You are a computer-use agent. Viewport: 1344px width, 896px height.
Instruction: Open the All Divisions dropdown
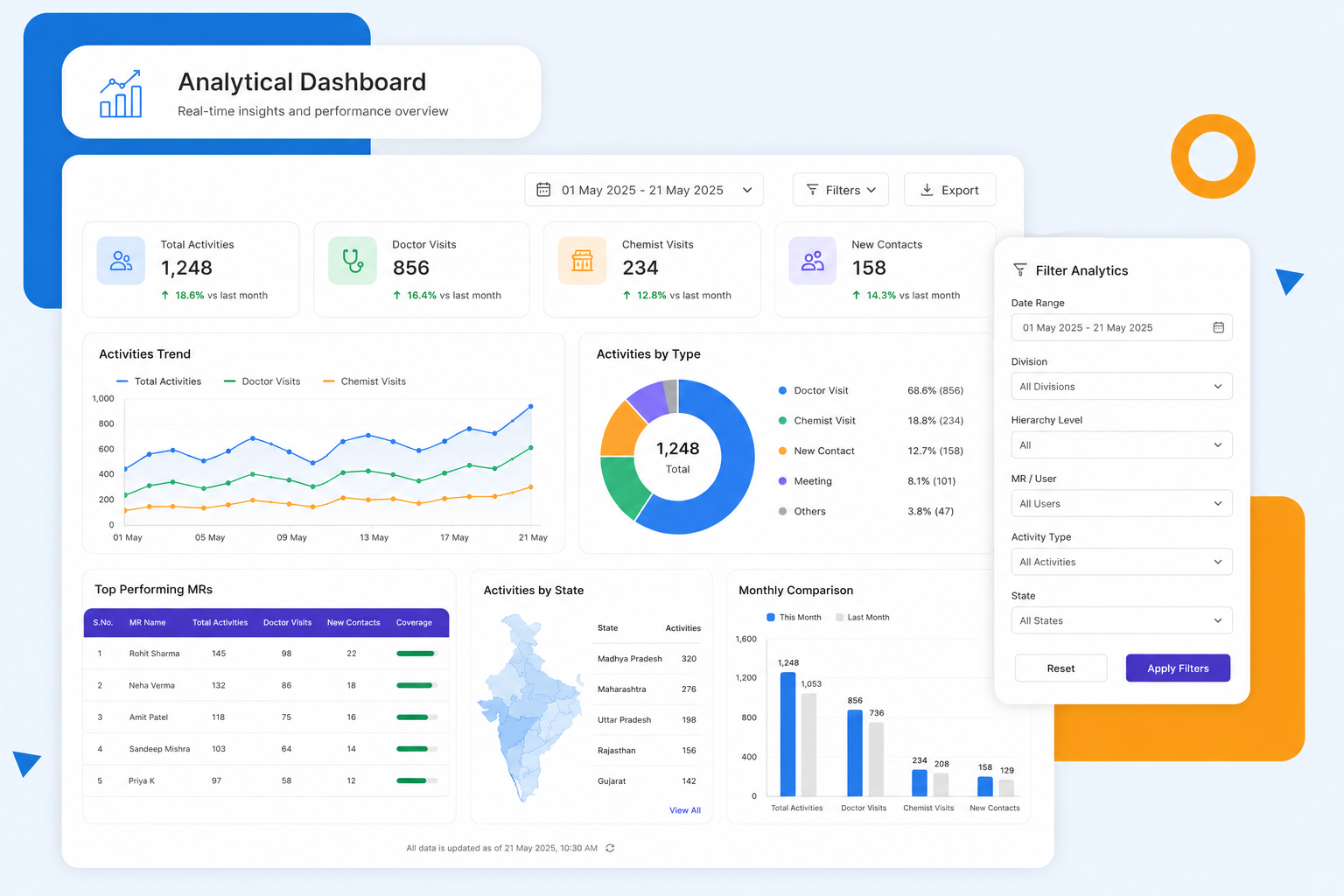1122,387
